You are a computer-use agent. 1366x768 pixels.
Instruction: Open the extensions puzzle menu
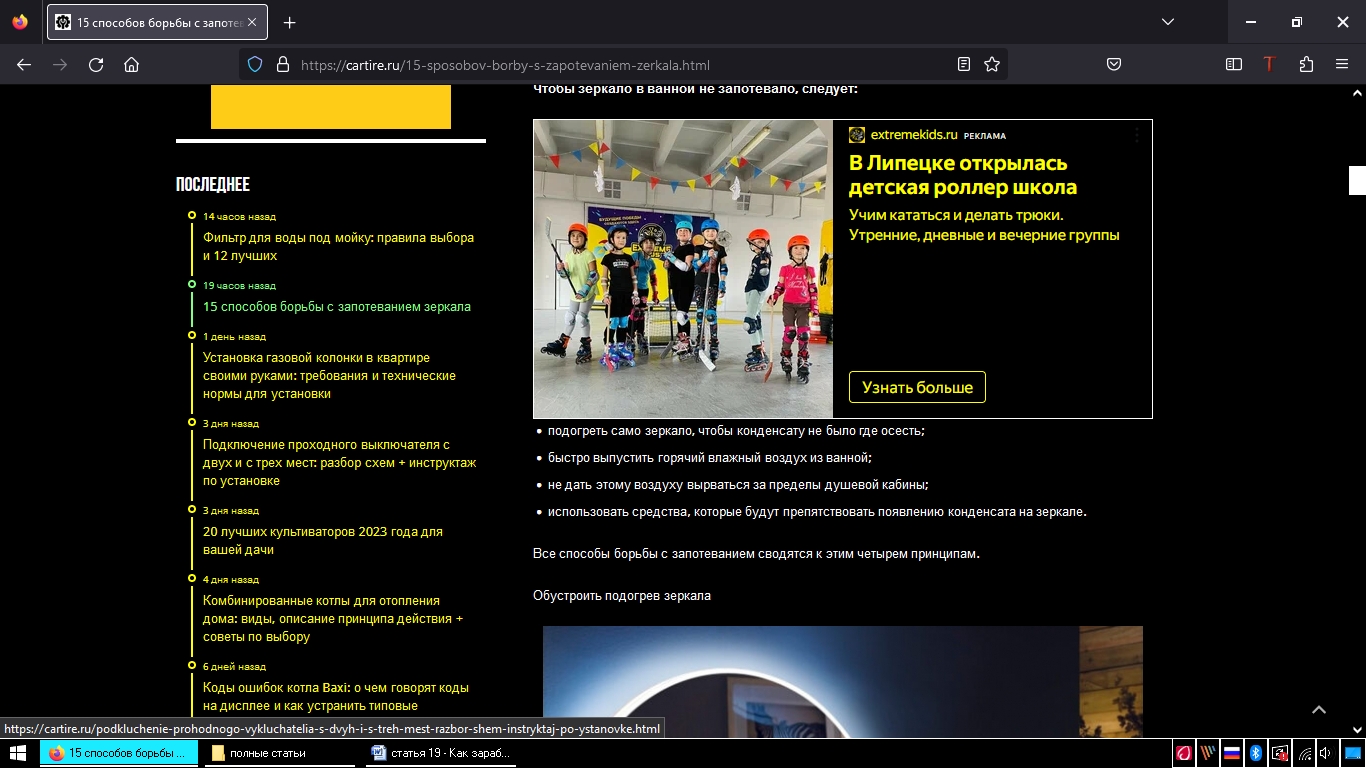coord(1306,64)
